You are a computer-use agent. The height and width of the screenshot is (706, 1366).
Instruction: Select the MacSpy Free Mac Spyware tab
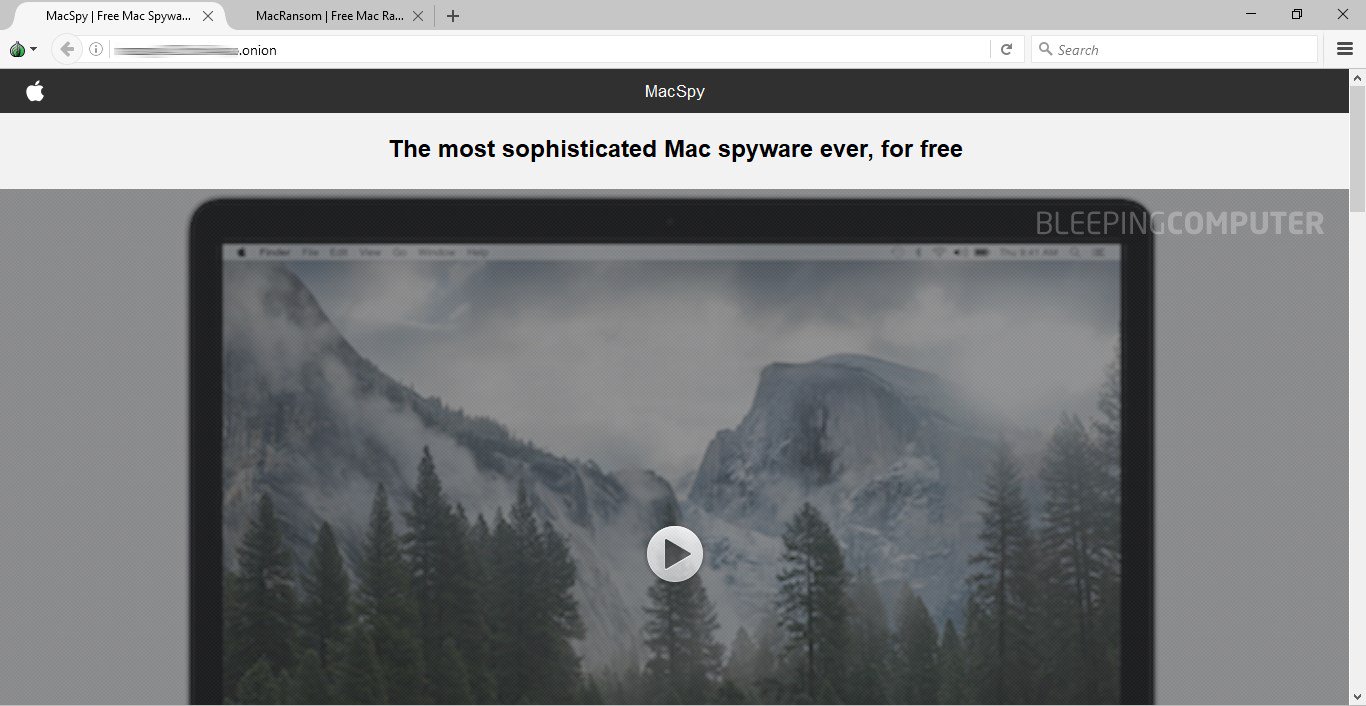118,16
